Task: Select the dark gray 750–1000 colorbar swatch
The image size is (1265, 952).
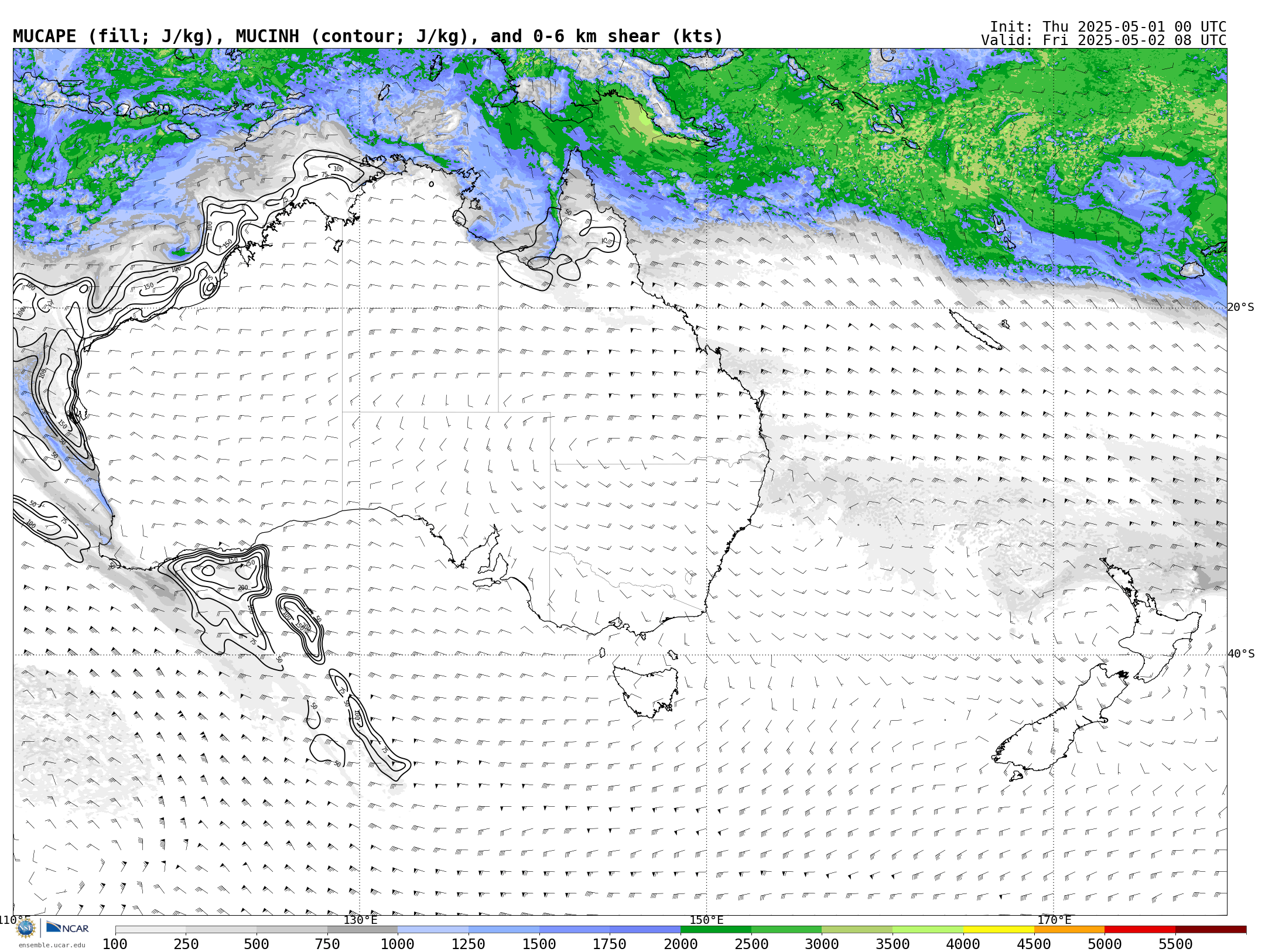Action: [x=363, y=930]
